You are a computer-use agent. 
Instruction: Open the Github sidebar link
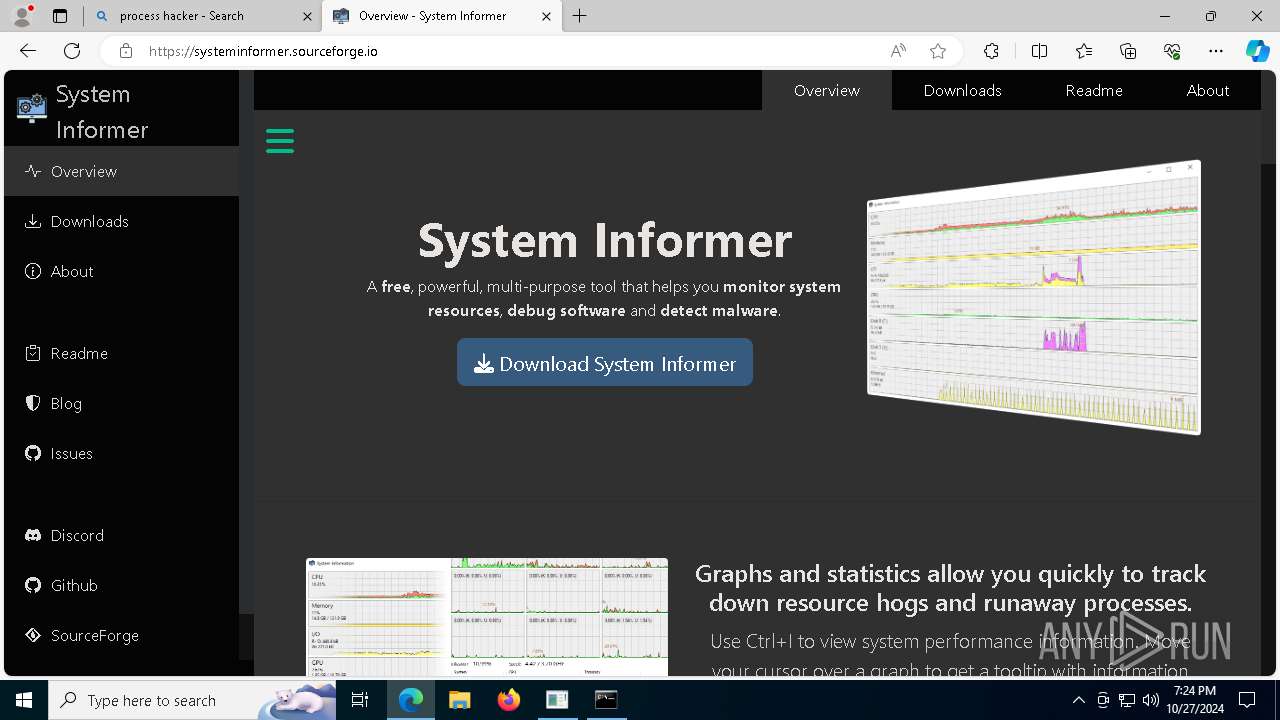pos(121,585)
